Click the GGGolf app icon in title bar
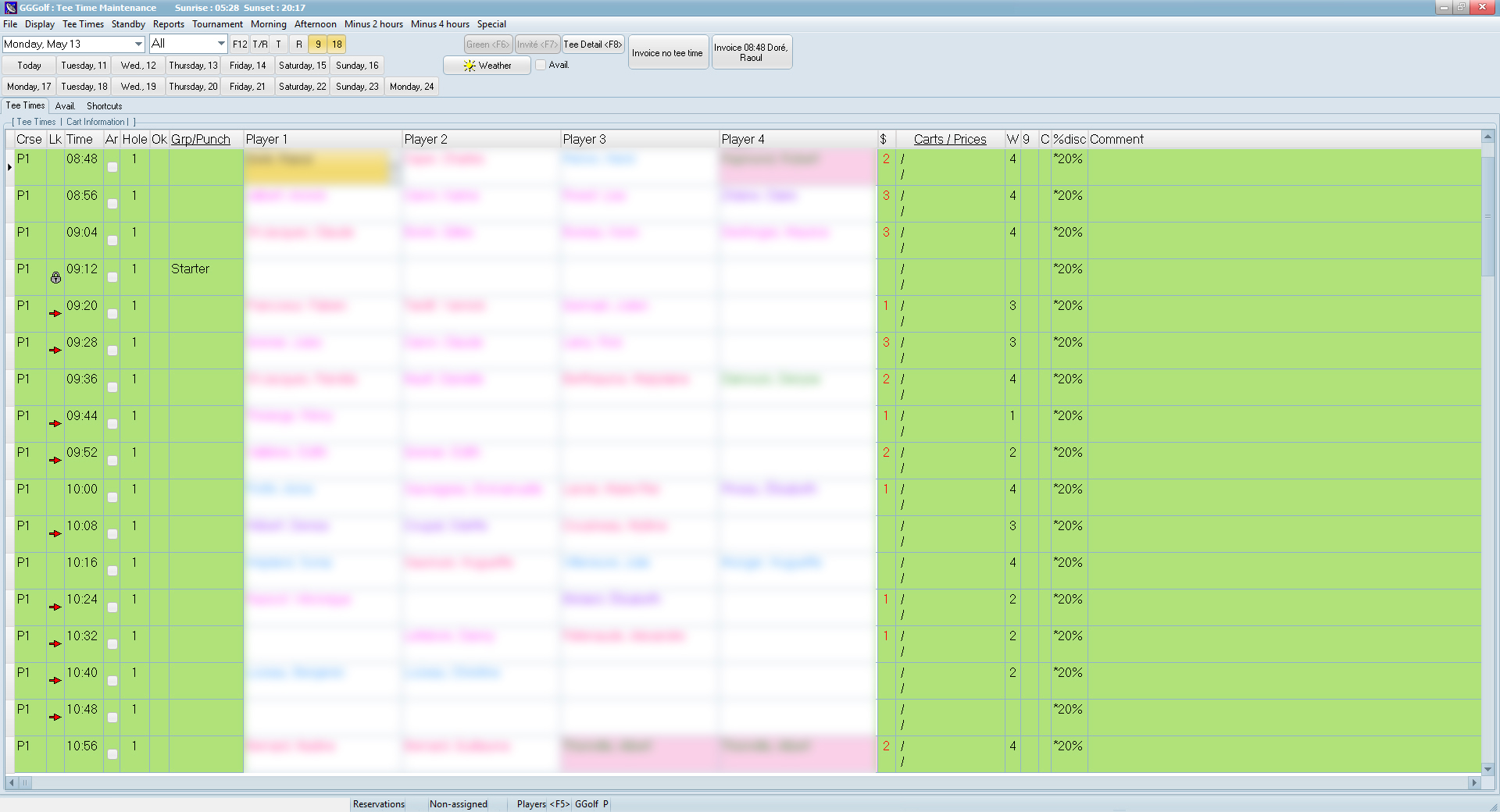Screen dimensions: 1500x812 pyautogui.click(x=10, y=8)
